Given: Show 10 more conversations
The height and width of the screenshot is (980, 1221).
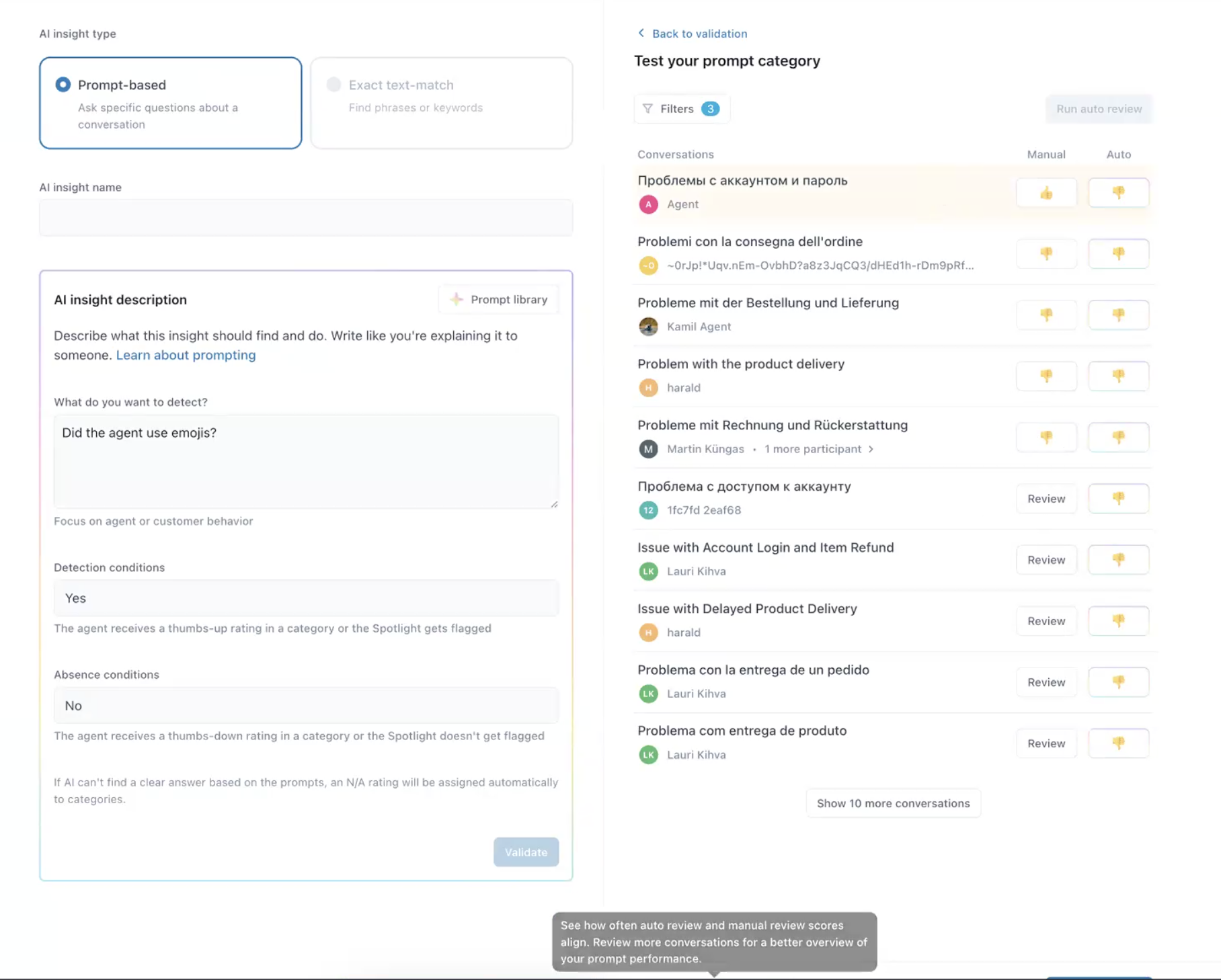Looking at the screenshot, I should click(x=893, y=803).
